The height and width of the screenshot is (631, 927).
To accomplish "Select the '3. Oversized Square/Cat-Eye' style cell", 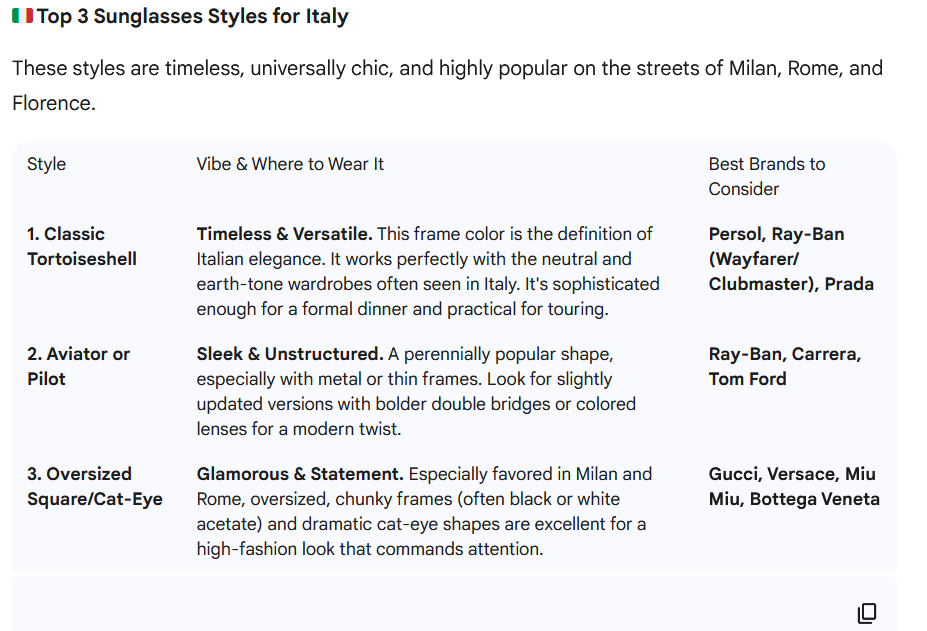I will (x=94, y=486).
